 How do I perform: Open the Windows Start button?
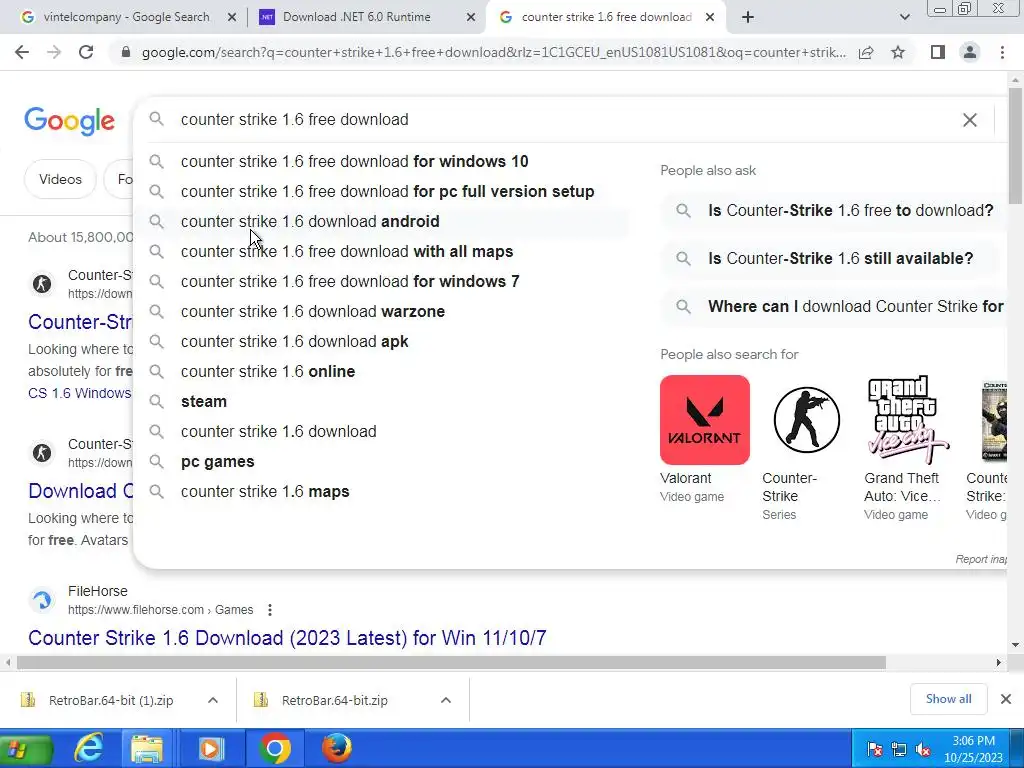pyautogui.click(x=24, y=748)
